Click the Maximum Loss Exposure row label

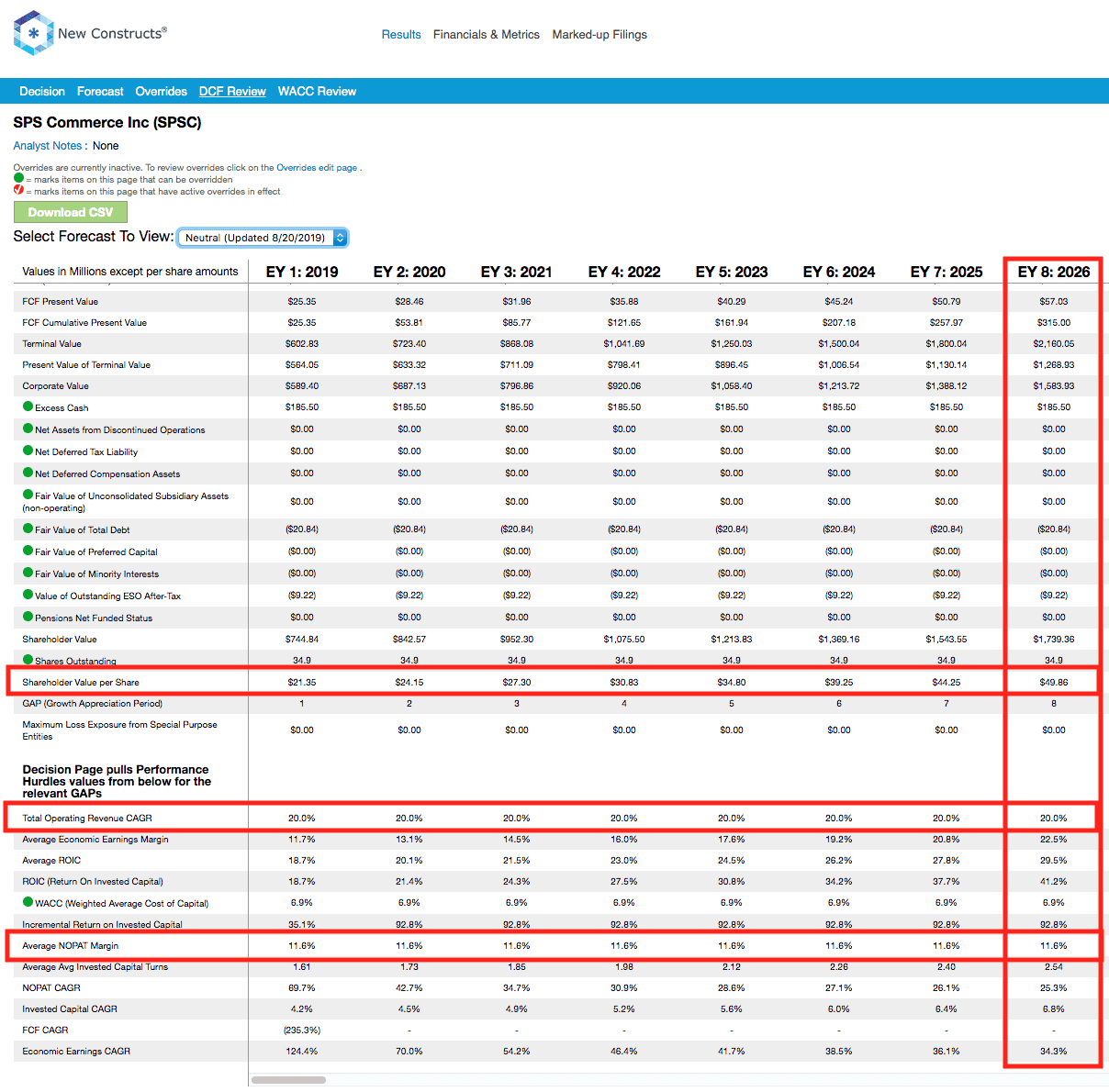[x=119, y=730]
